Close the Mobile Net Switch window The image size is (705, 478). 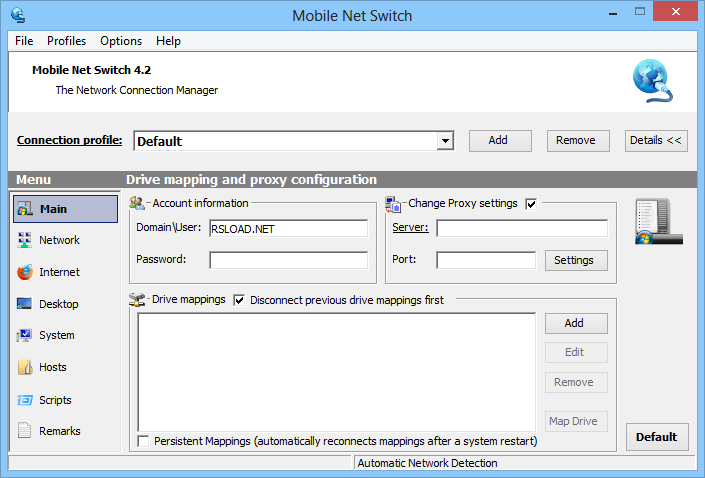tap(675, 12)
